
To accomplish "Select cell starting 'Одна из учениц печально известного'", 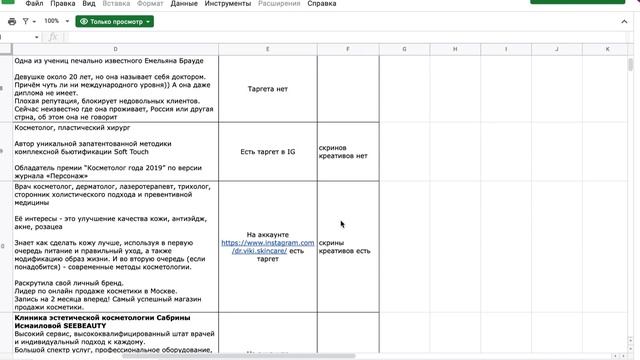I will coord(116,89).
